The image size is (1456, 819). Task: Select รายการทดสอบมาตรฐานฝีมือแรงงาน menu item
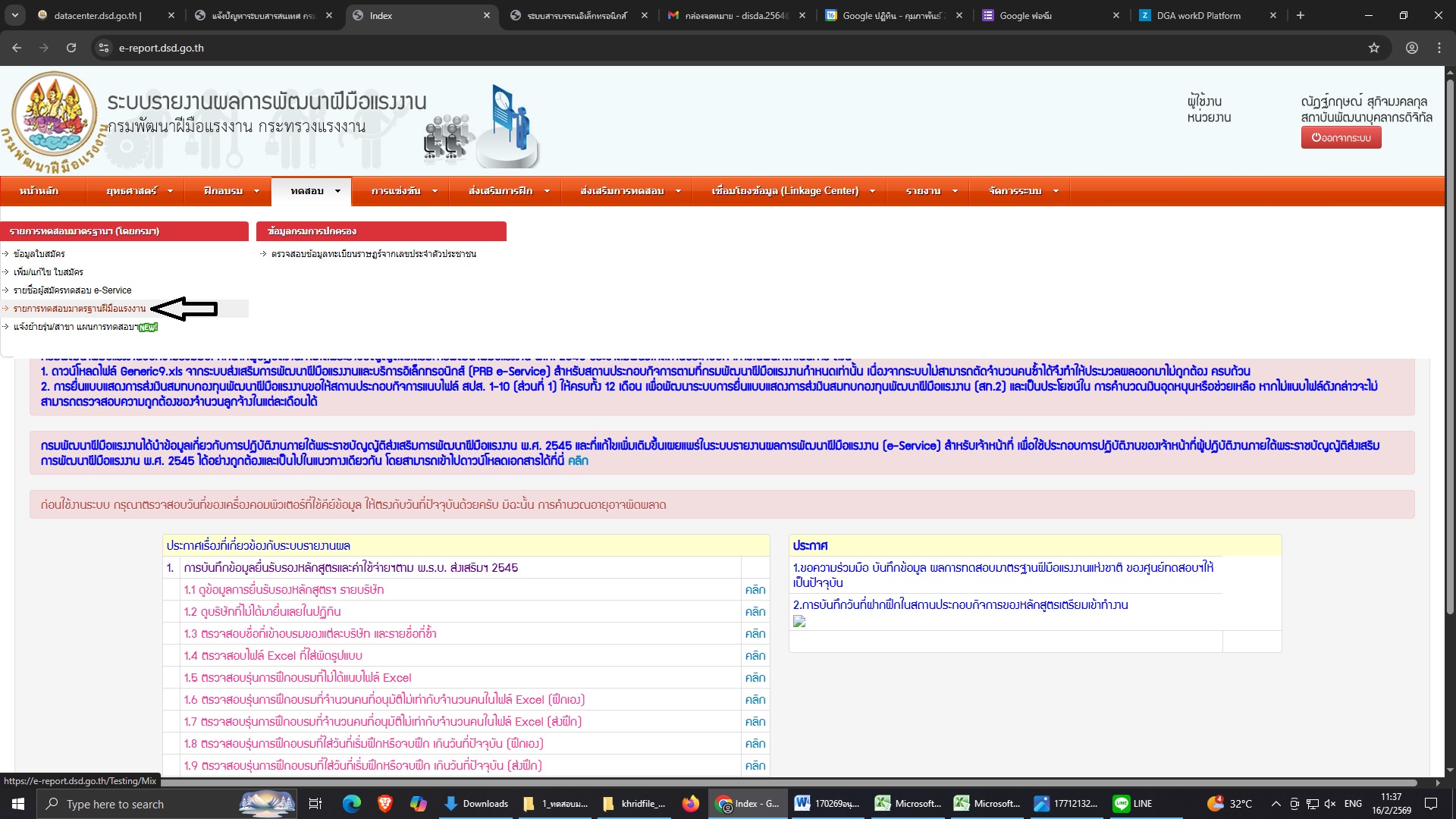(x=80, y=309)
